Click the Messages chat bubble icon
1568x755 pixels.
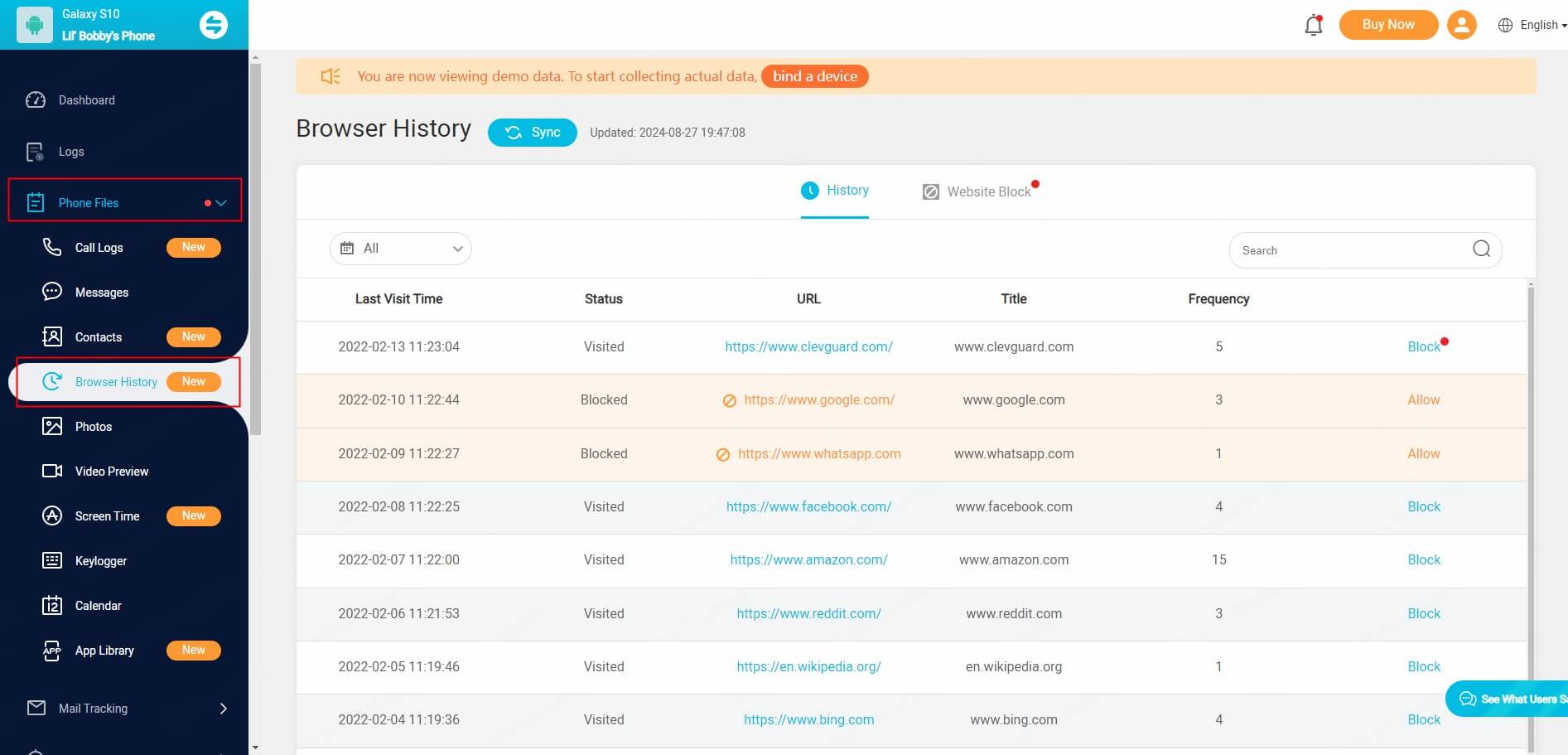coord(52,292)
